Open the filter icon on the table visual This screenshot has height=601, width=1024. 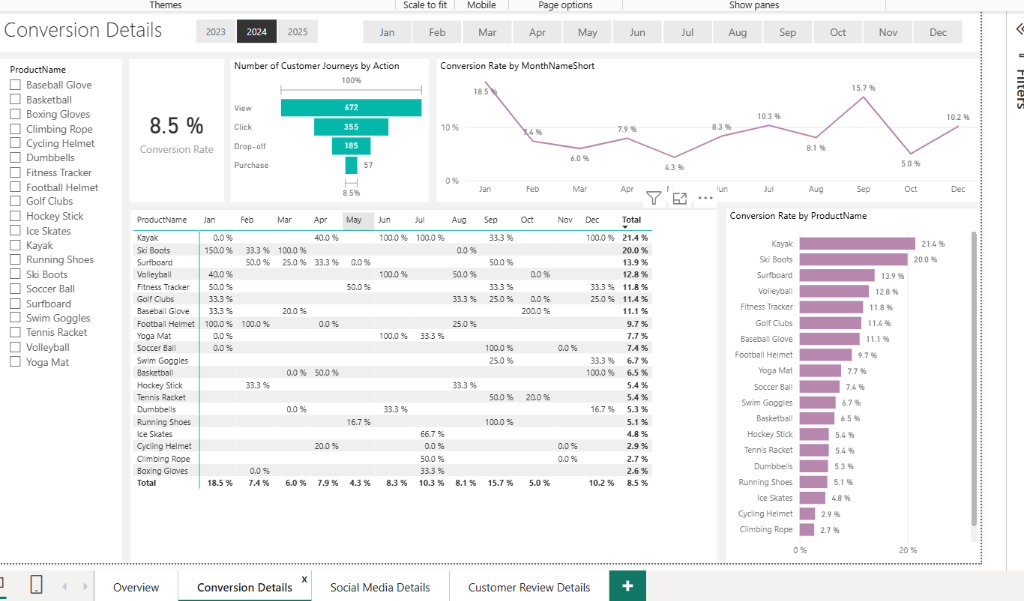(x=653, y=198)
